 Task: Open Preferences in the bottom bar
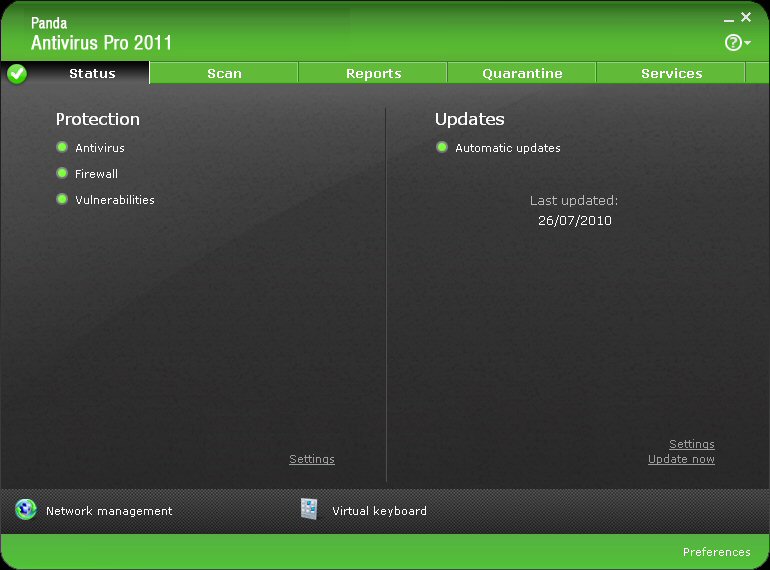[x=716, y=552]
